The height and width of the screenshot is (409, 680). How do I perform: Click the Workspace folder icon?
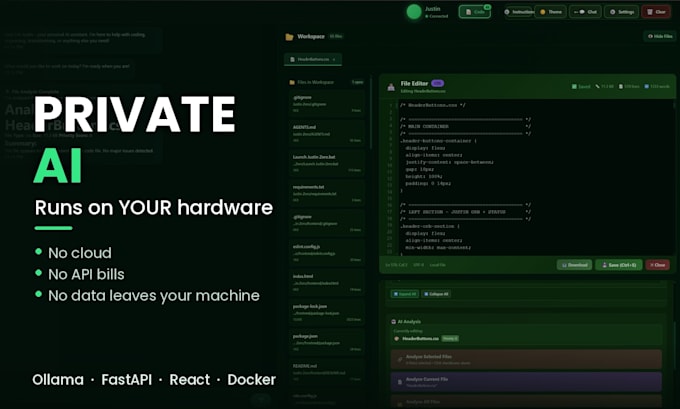point(289,37)
